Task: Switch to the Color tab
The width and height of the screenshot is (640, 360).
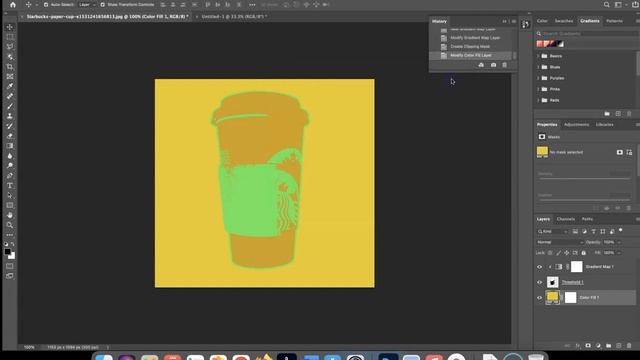Action: point(542,21)
